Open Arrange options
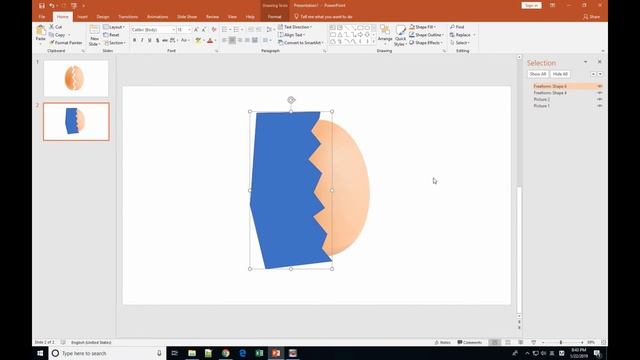Screen dimensions: 640x360 (384, 34)
